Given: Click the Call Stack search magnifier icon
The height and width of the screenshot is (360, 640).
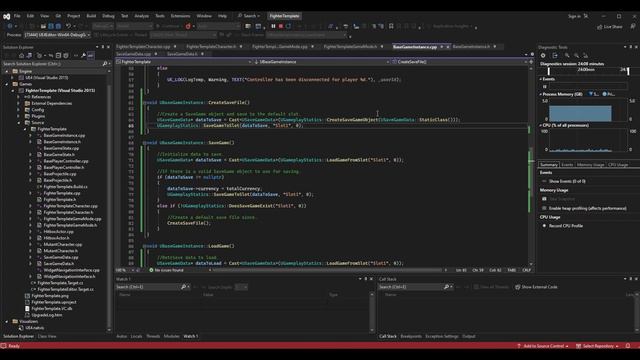Looking at the screenshot, I should (446, 287).
